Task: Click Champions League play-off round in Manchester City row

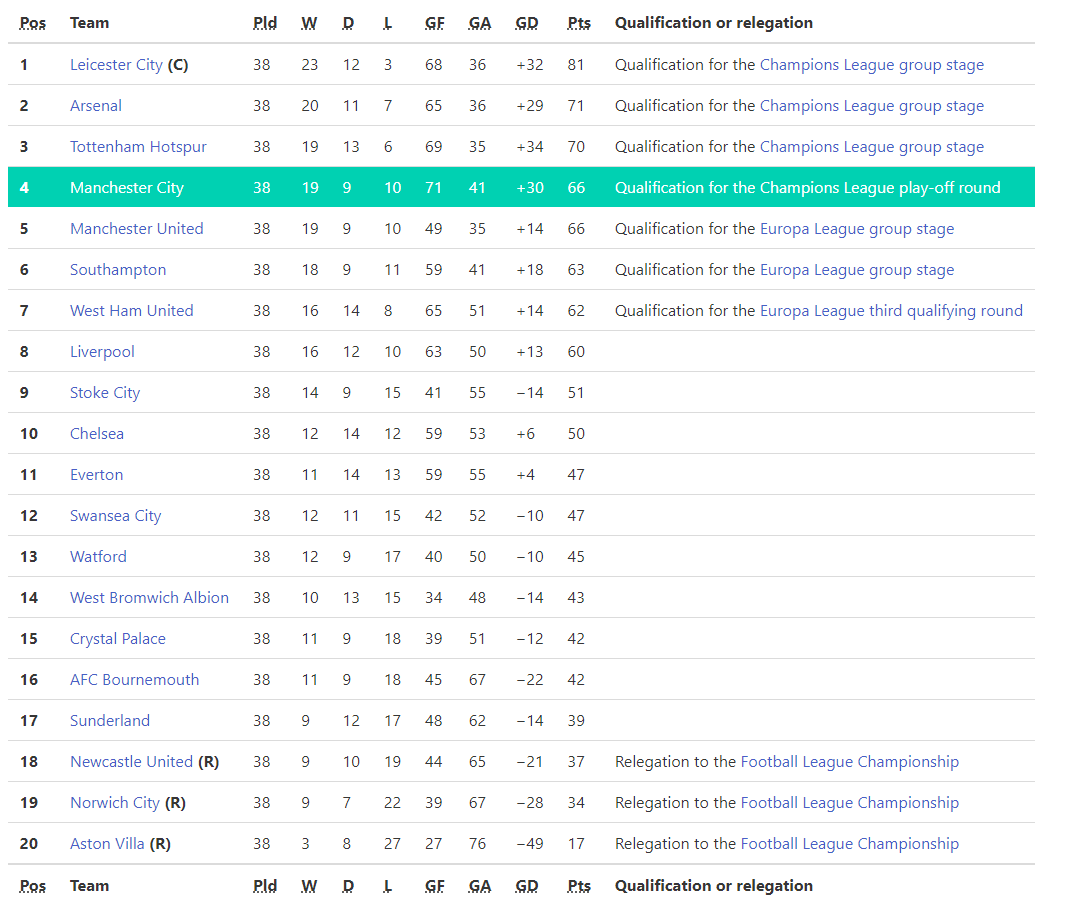Action: tap(880, 187)
